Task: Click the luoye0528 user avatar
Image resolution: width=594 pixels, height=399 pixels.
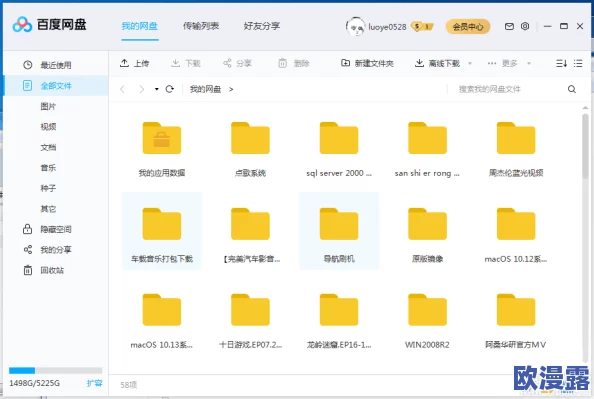Action: [x=355, y=27]
